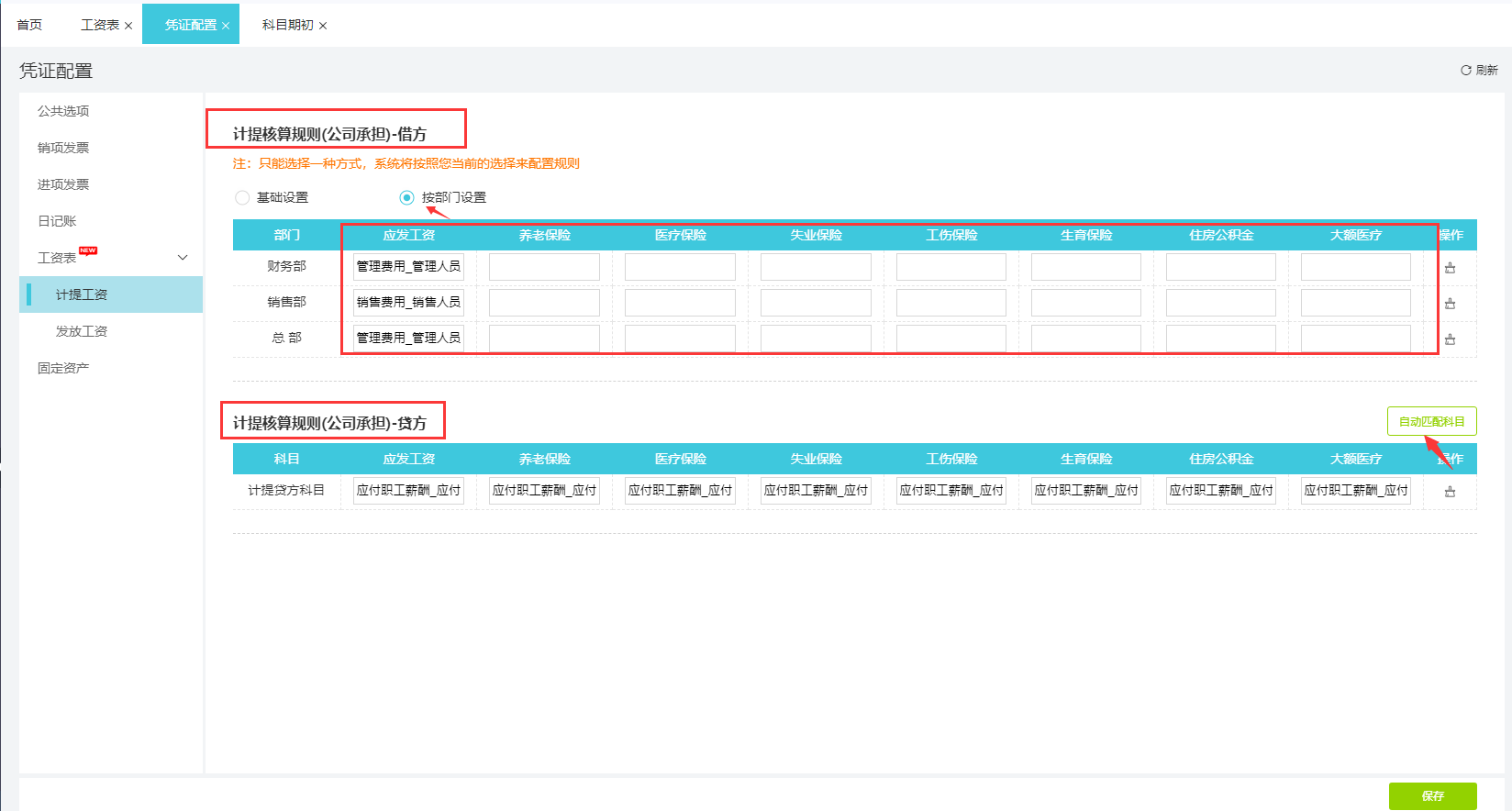Clear the 计提贷方科目 row with brush icon
Image resolution: width=1512 pixels, height=811 pixels.
point(1450,492)
